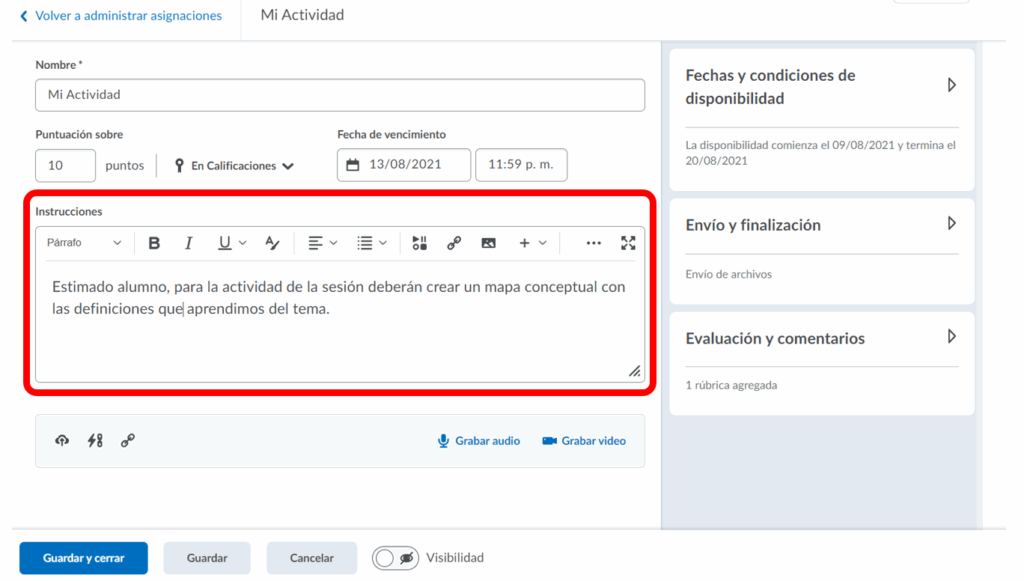
Task: Open the text color picker icon
Action: 272,243
